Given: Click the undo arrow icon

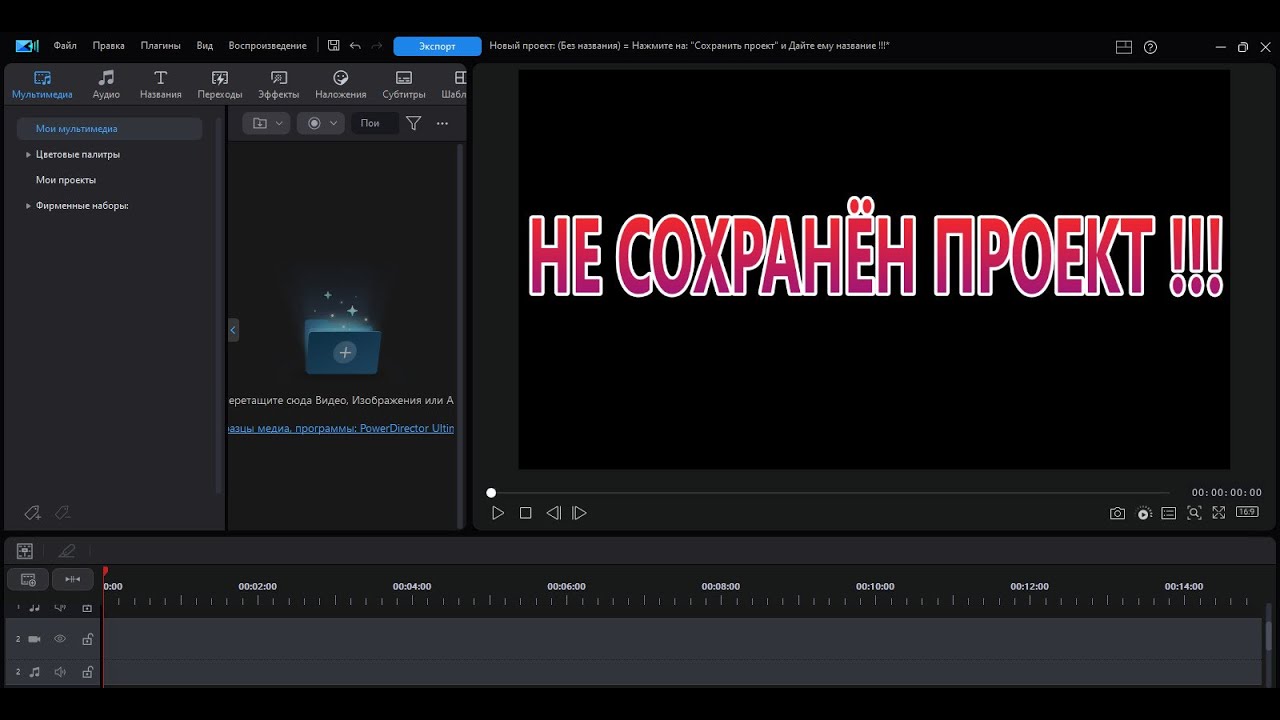Looking at the screenshot, I should click(355, 46).
